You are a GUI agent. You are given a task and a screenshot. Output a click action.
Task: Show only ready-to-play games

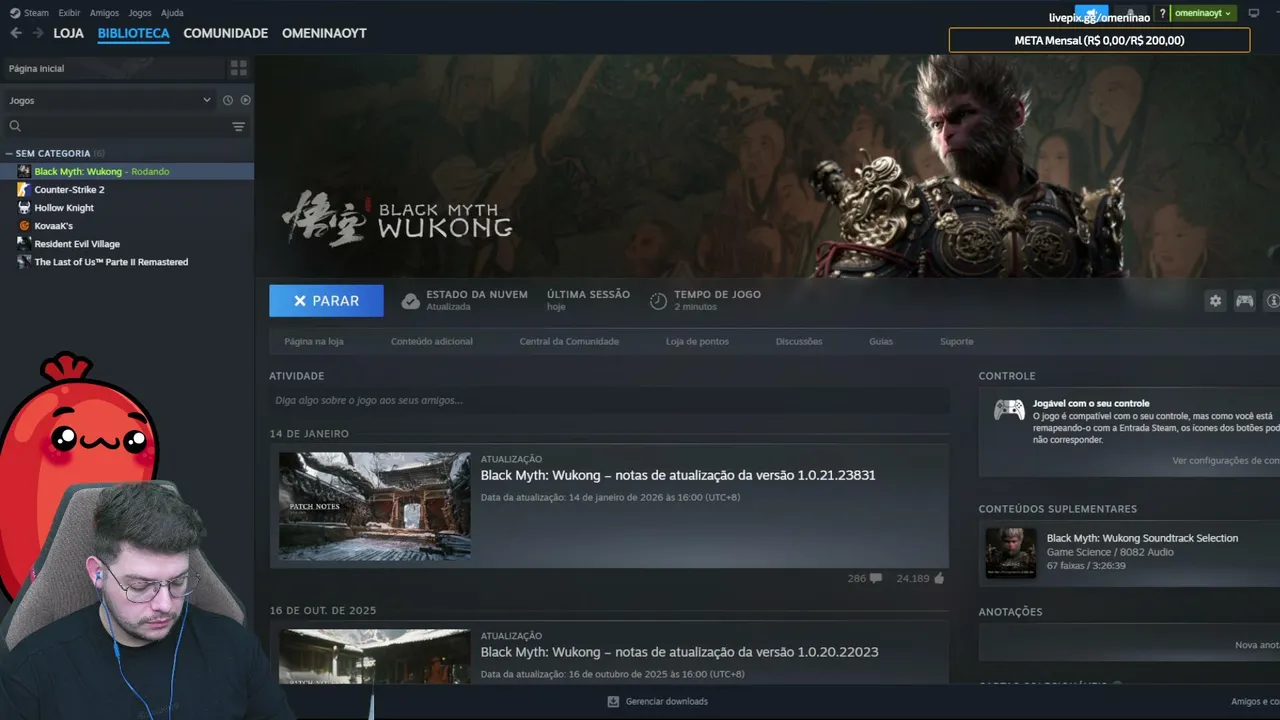point(245,100)
